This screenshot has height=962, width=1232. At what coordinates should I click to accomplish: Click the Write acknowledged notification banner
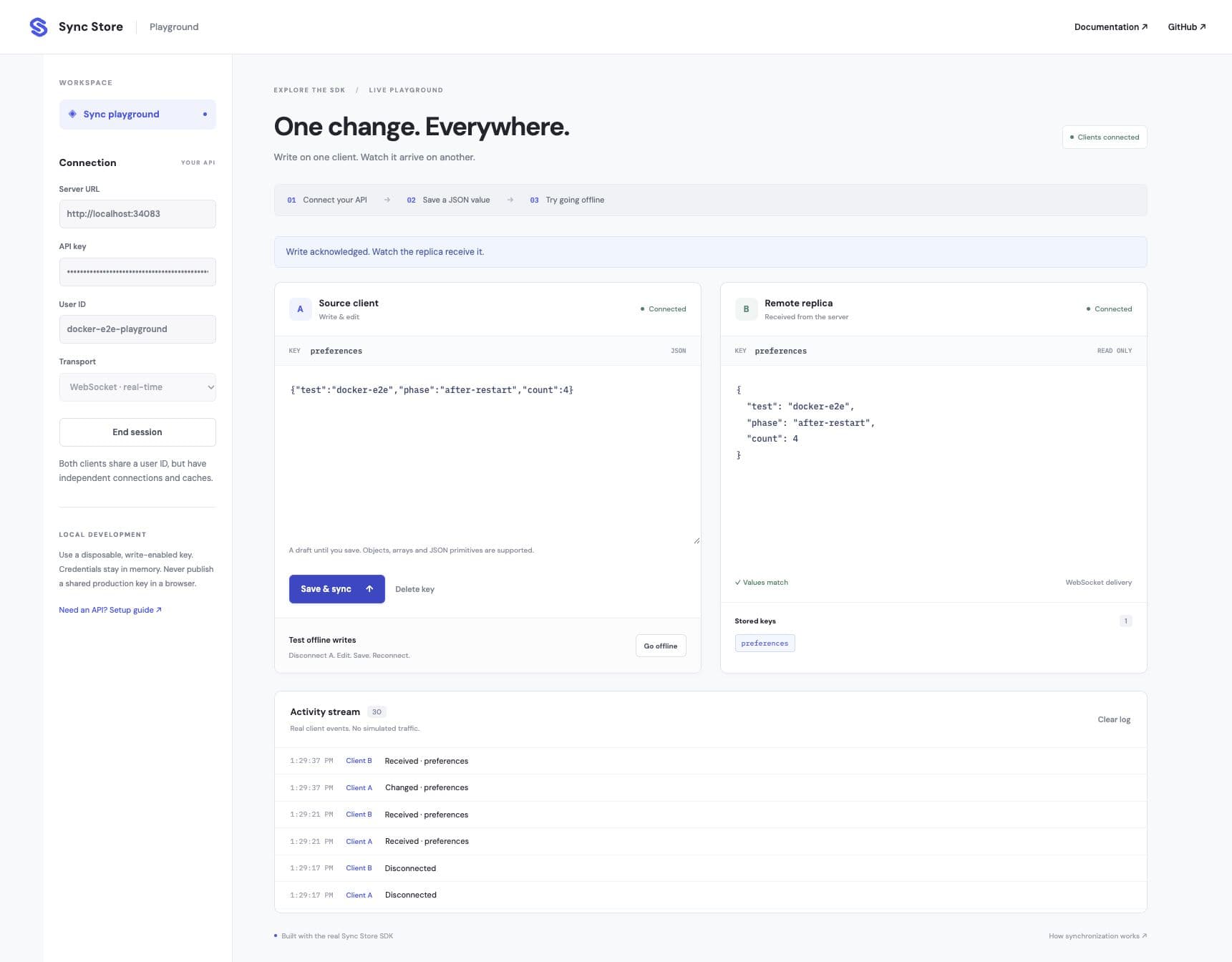pyautogui.click(x=711, y=252)
